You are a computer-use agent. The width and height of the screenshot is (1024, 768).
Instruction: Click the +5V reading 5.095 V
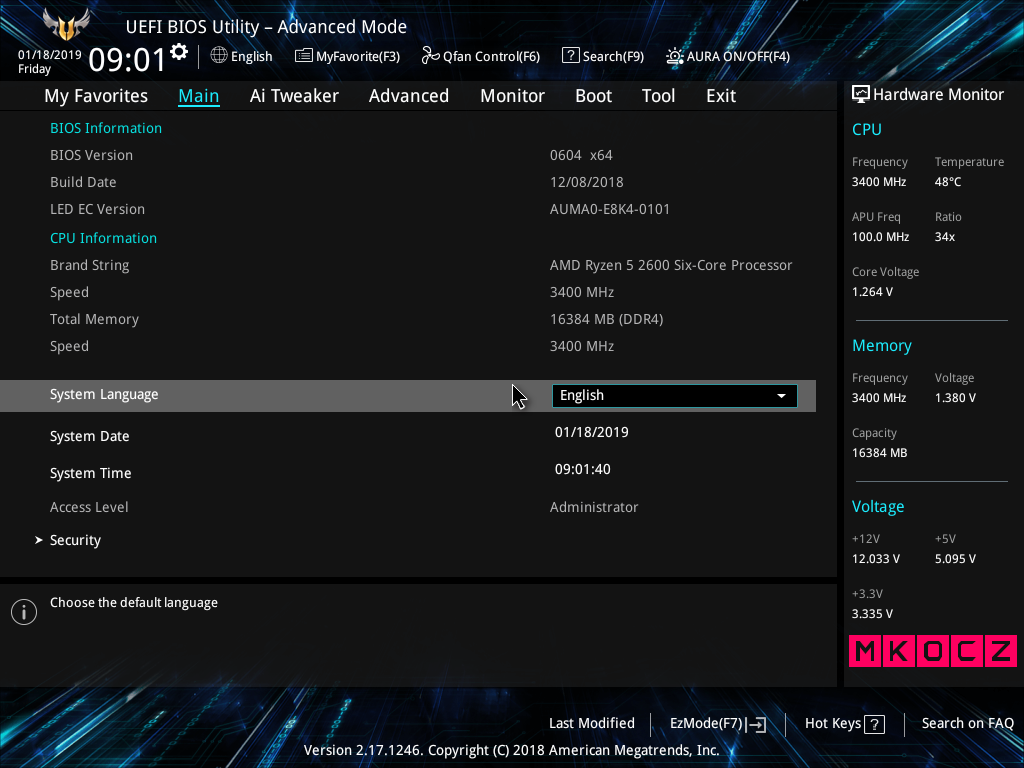coord(955,559)
